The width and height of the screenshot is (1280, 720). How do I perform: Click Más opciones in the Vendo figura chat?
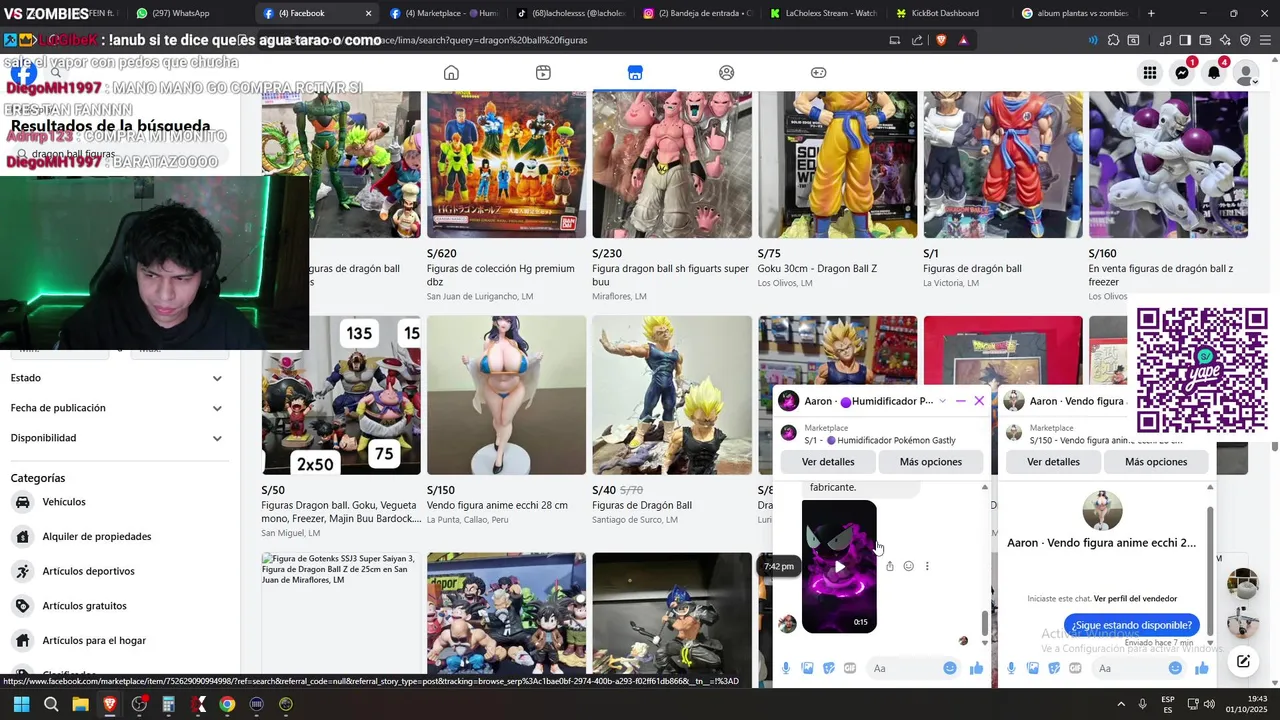point(1155,462)
